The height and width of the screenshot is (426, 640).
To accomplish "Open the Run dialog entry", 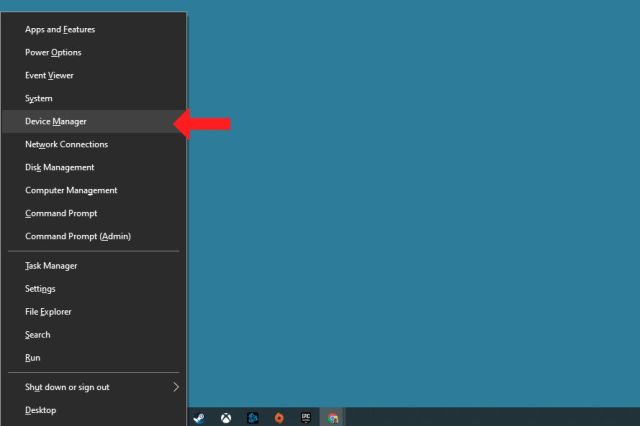I will click(94, 357).
